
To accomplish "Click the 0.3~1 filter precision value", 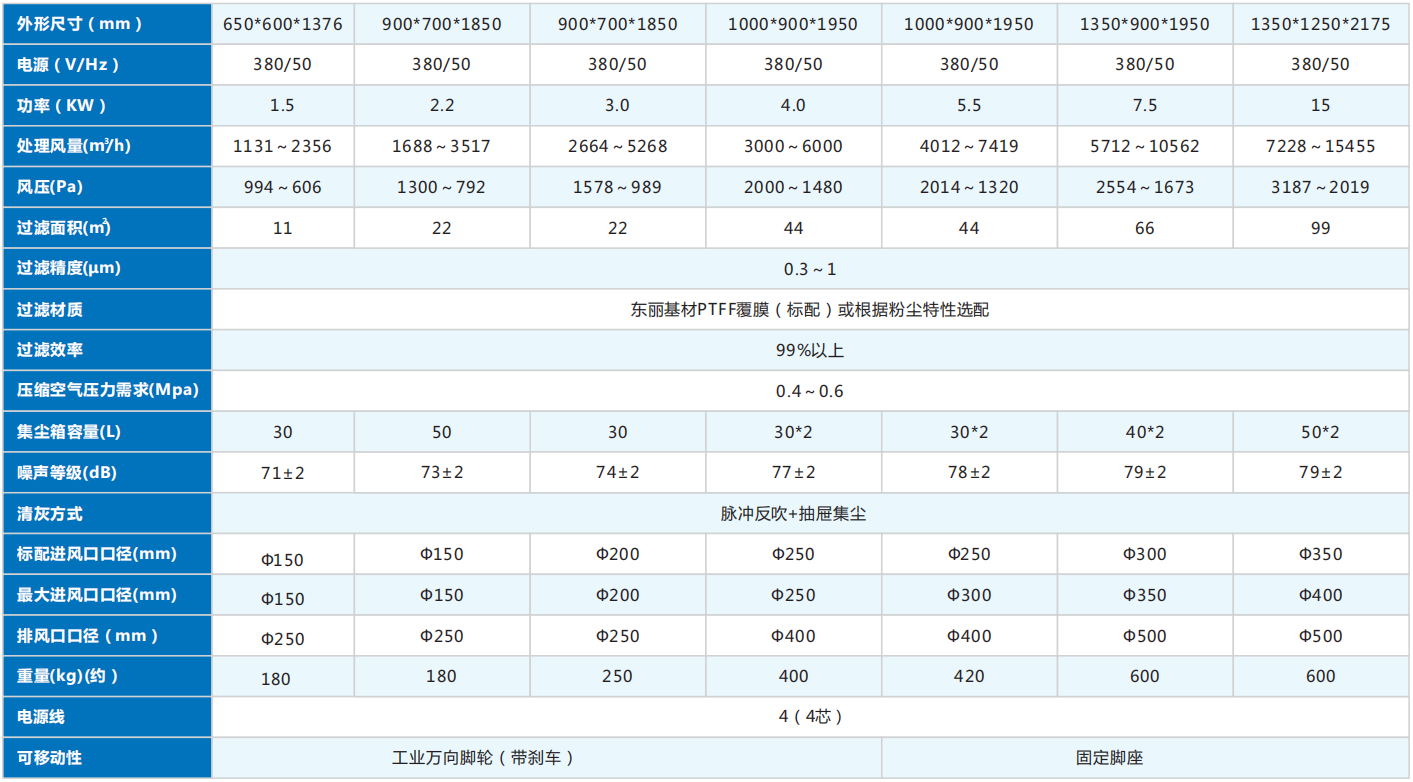I will pyautogui.click(x=810, y=269).
